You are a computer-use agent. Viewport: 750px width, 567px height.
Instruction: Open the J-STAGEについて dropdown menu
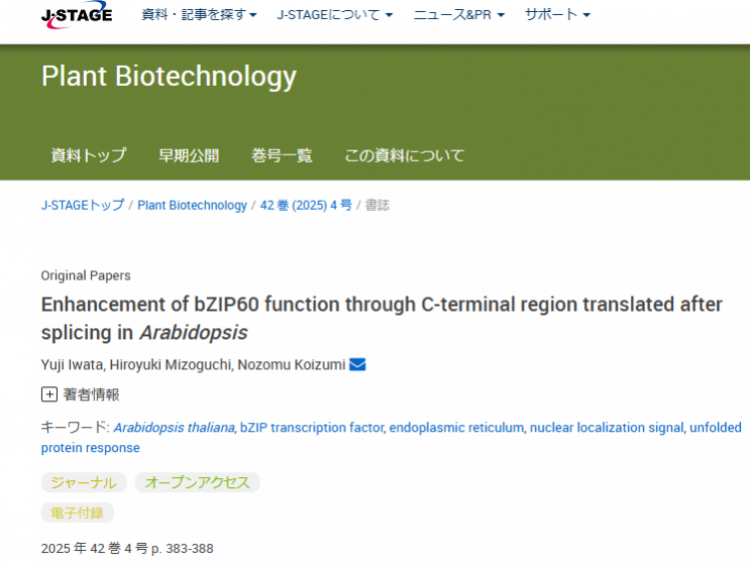(334, 15)
